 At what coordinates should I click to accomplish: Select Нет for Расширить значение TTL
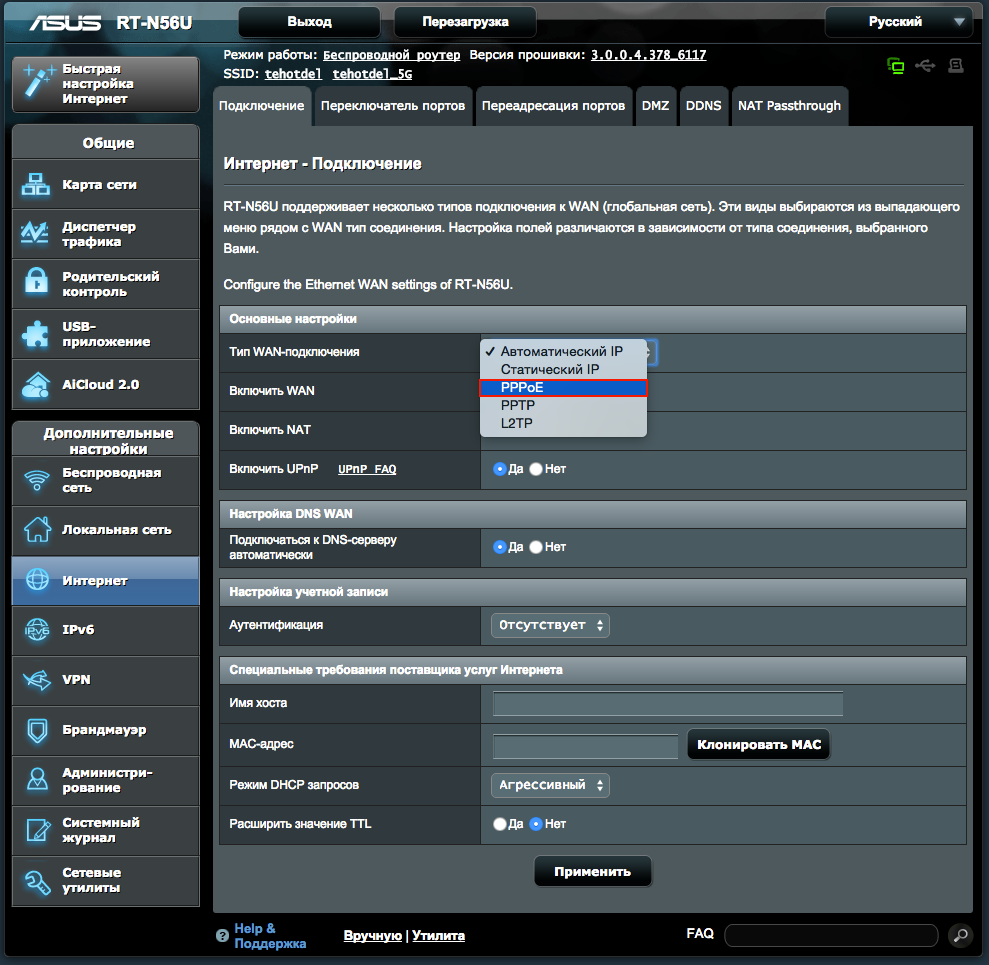535,824
